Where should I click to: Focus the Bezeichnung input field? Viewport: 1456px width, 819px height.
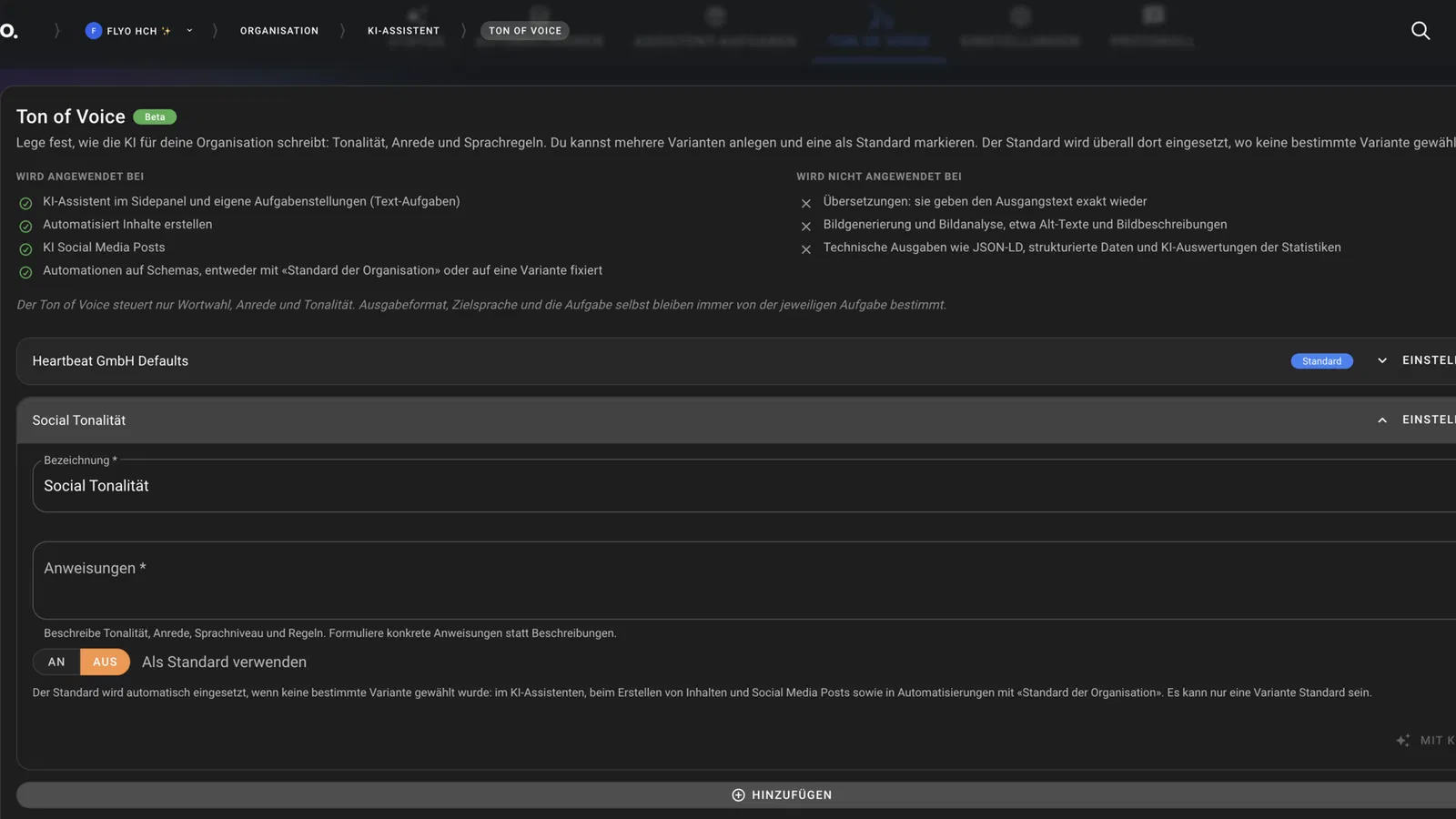744,486
